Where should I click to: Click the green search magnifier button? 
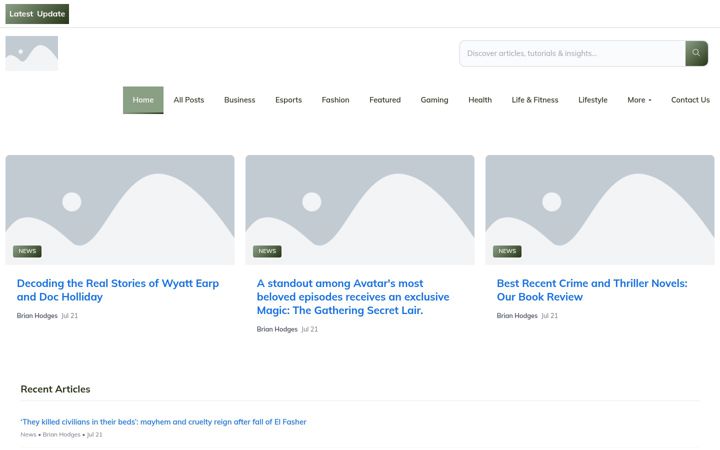(697, 53)
